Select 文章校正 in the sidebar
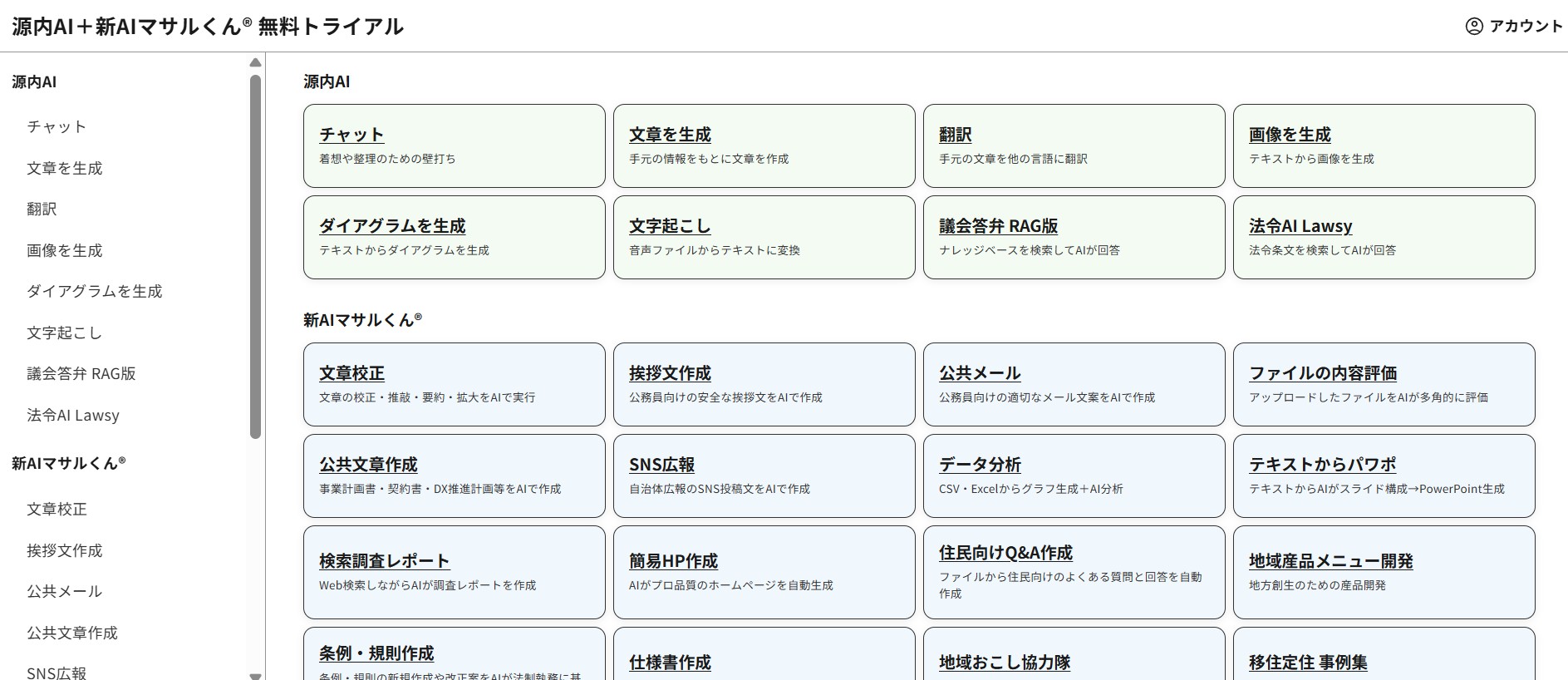The height and width of the screenshot is (680, 1568). coord(57,510)
